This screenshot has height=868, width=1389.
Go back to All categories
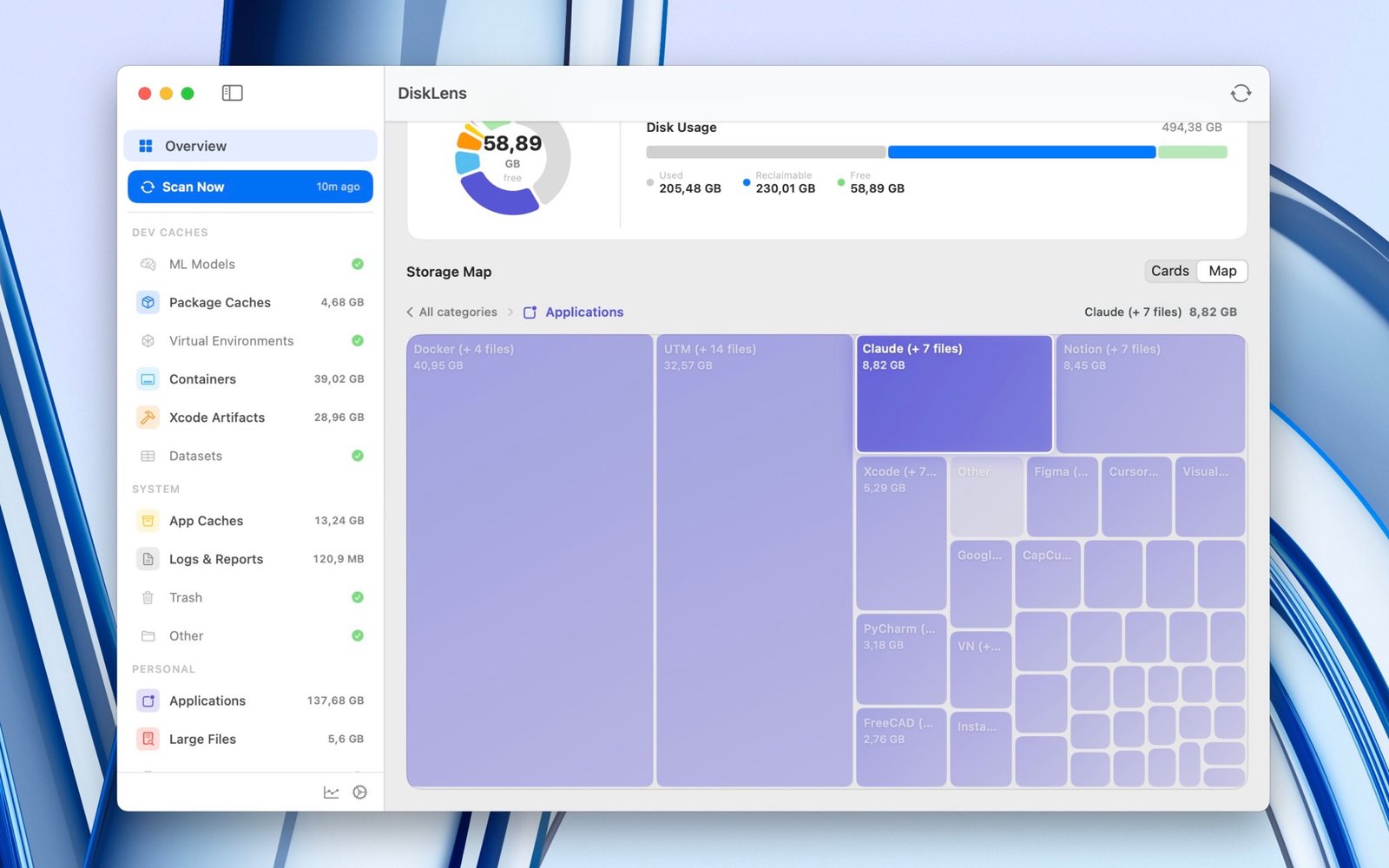click(458, 312)
